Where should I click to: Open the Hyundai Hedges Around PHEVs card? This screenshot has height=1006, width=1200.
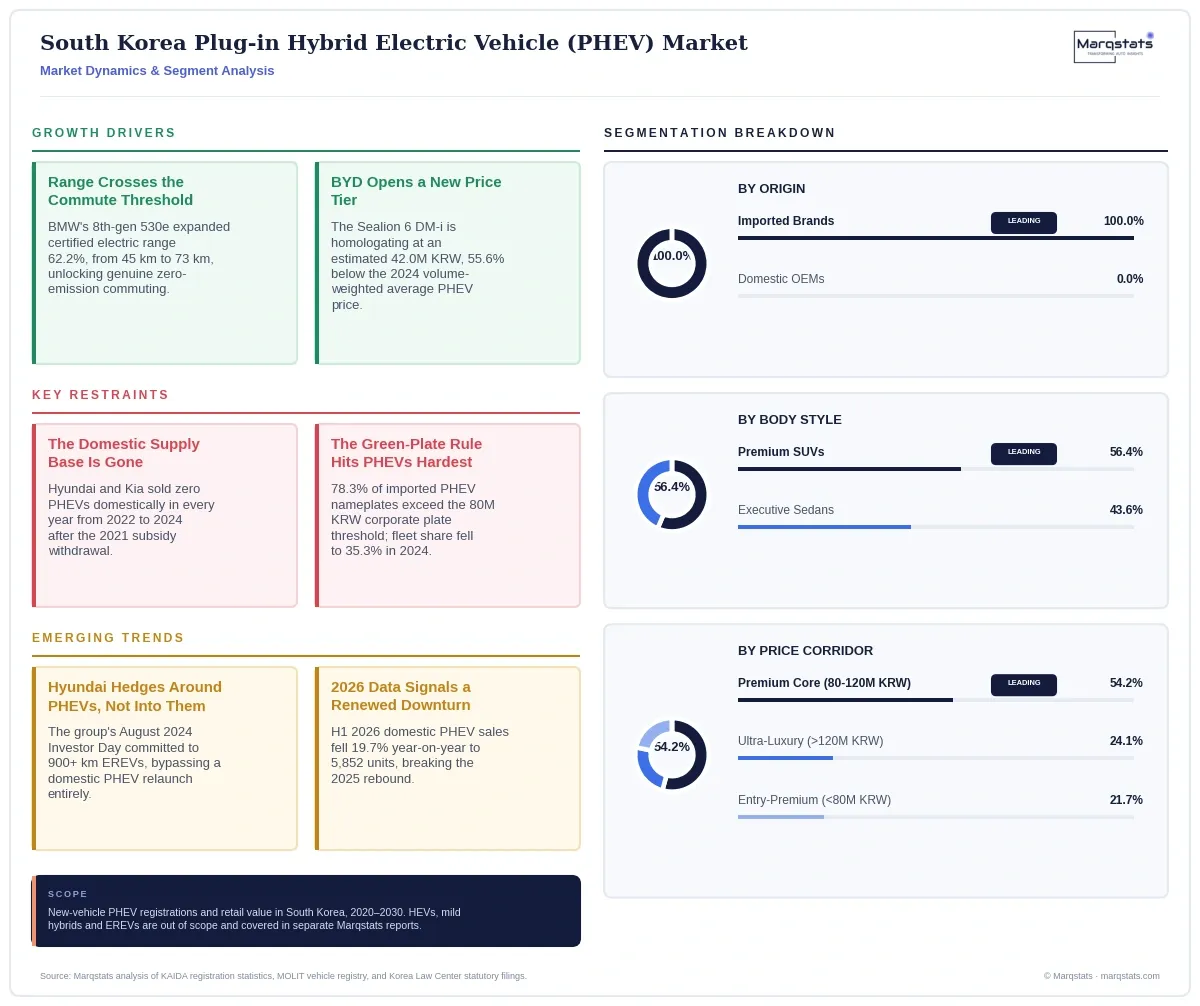point(165,758)
